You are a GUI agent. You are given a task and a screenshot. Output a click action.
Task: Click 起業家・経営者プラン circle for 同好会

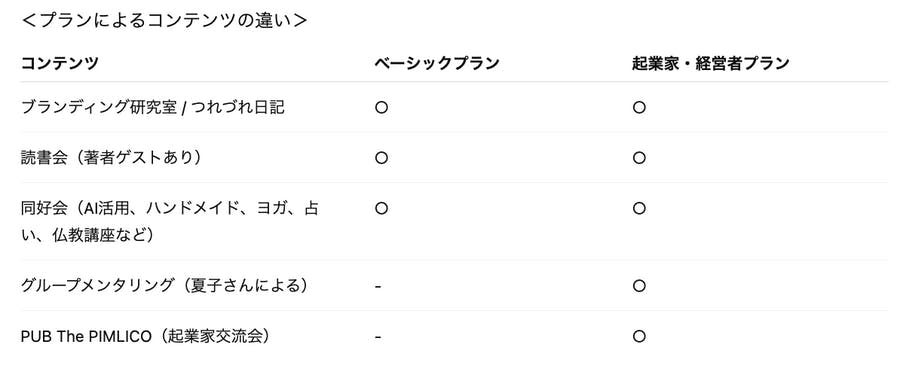(639, 208)
